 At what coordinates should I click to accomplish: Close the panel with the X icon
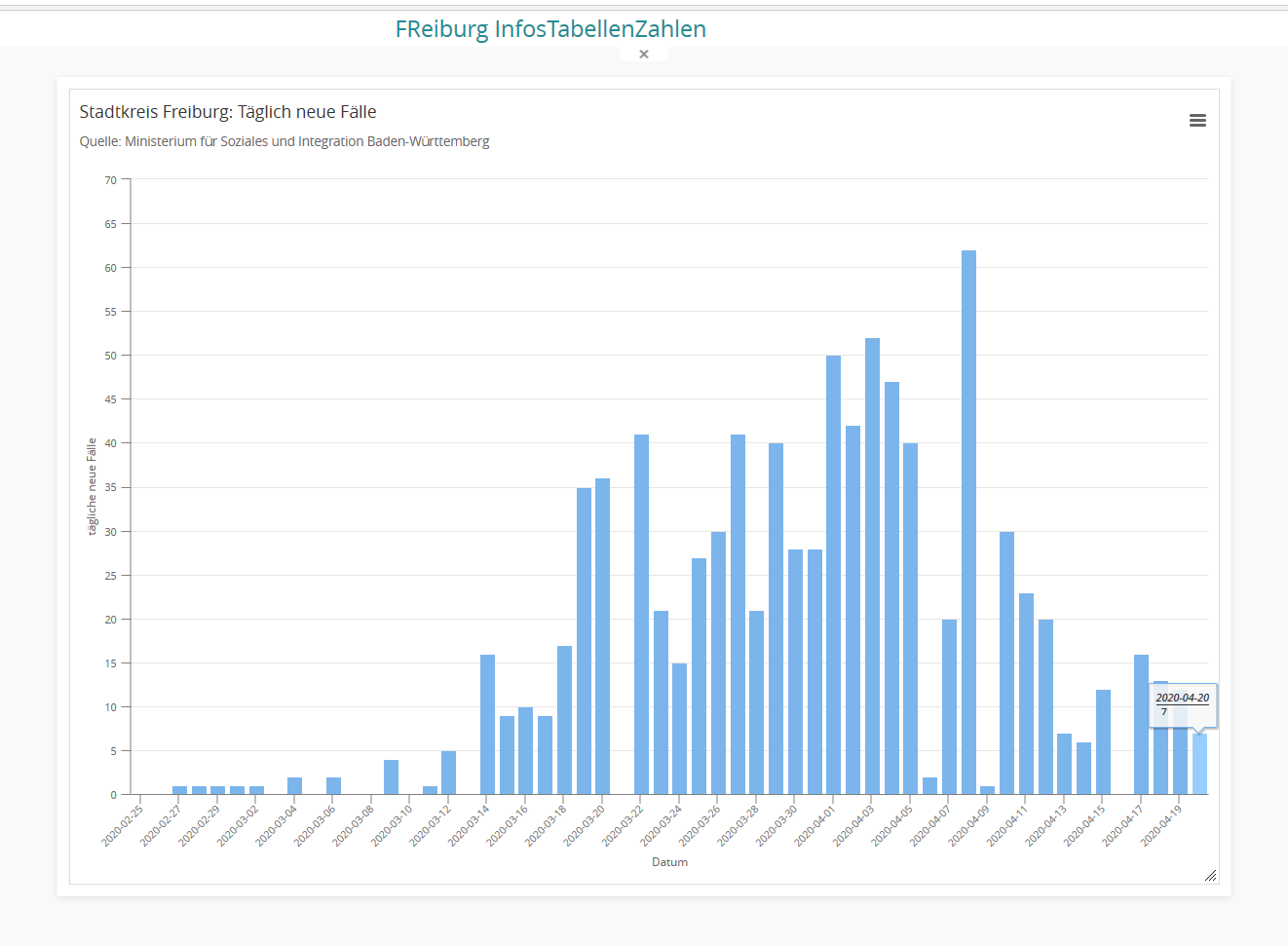point(643,55)
